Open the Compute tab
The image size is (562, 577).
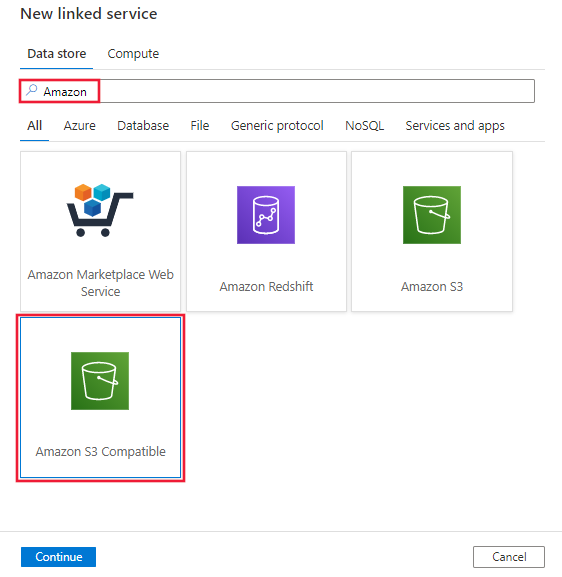point(133,54)
